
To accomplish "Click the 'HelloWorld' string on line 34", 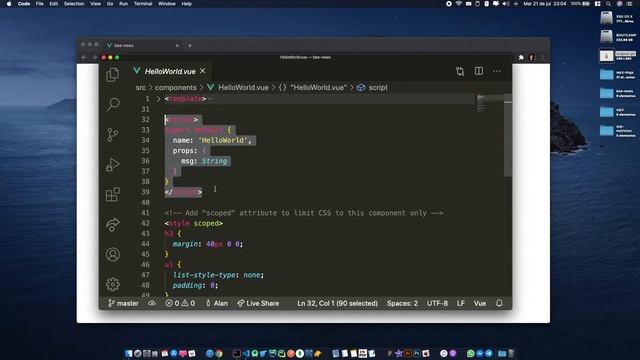I will click(223, 140).
